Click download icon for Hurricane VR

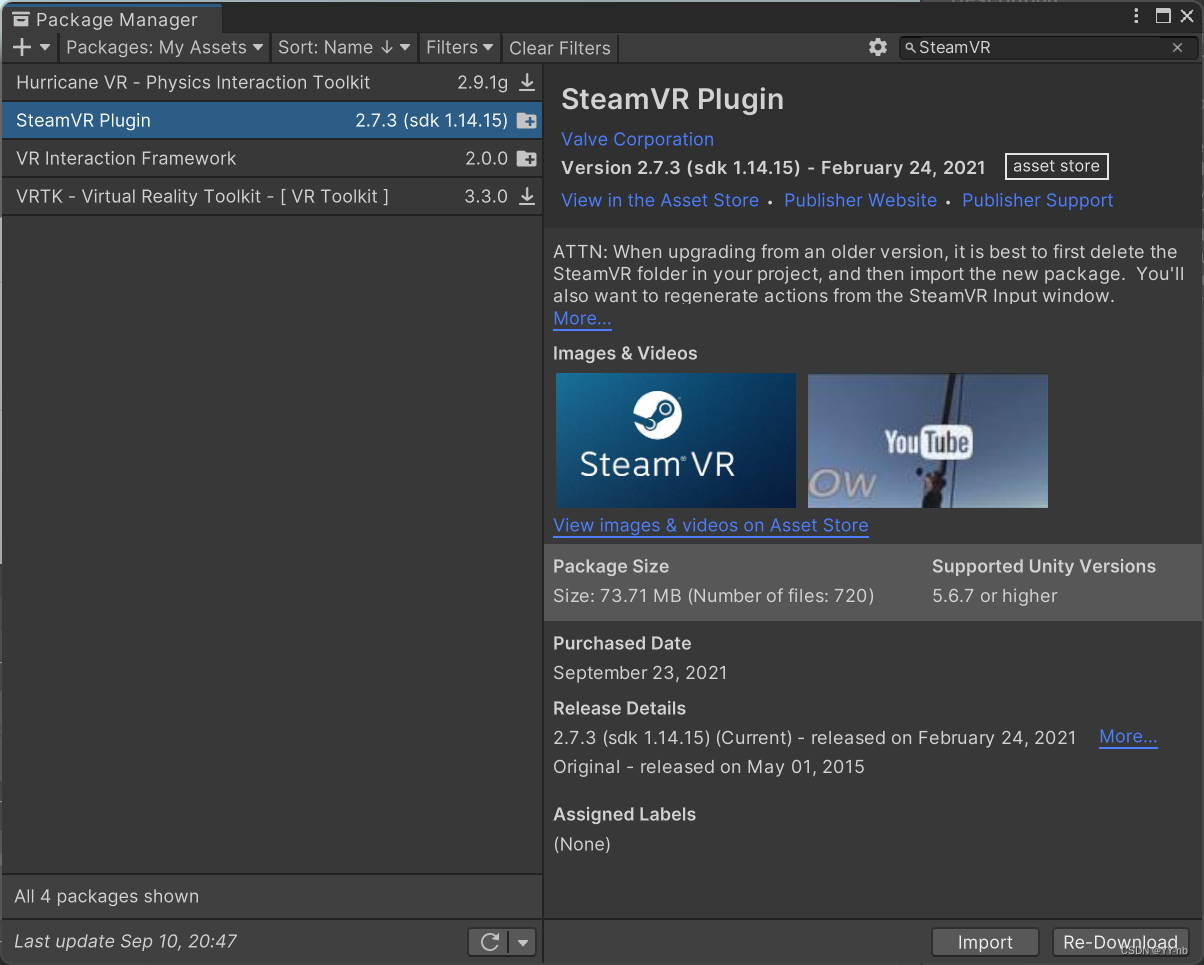tap(526, 82)
